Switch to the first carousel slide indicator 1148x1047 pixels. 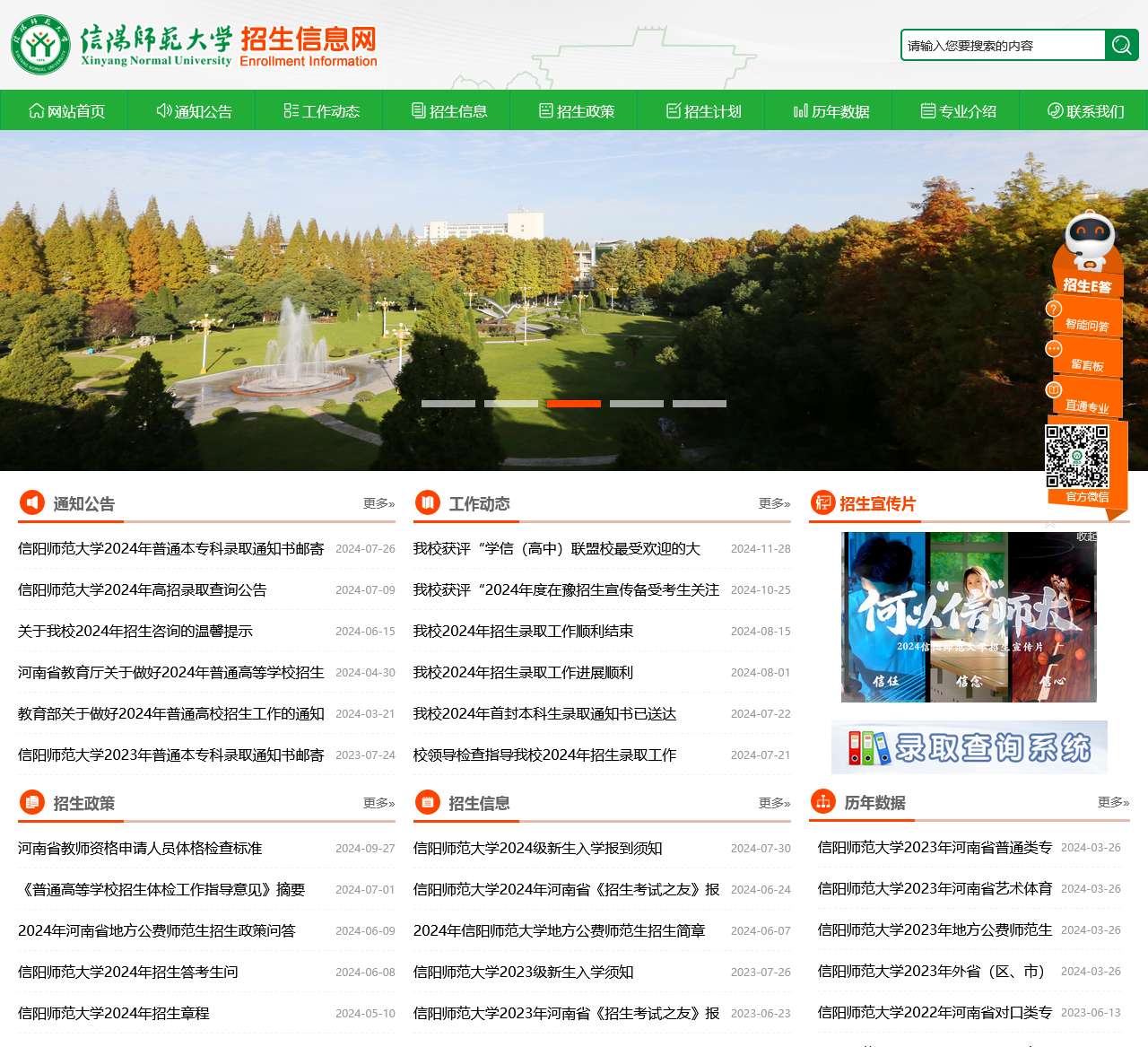(x=448, y=404)
